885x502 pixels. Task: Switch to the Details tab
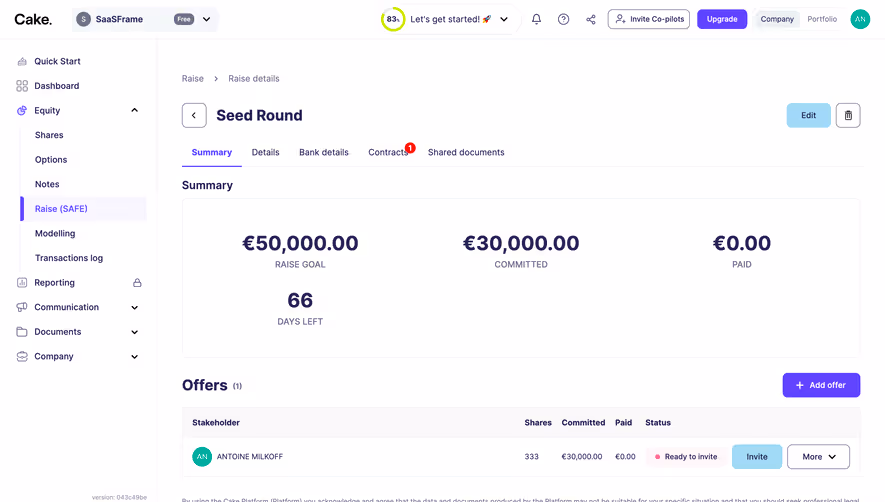[x=265, y=152]
